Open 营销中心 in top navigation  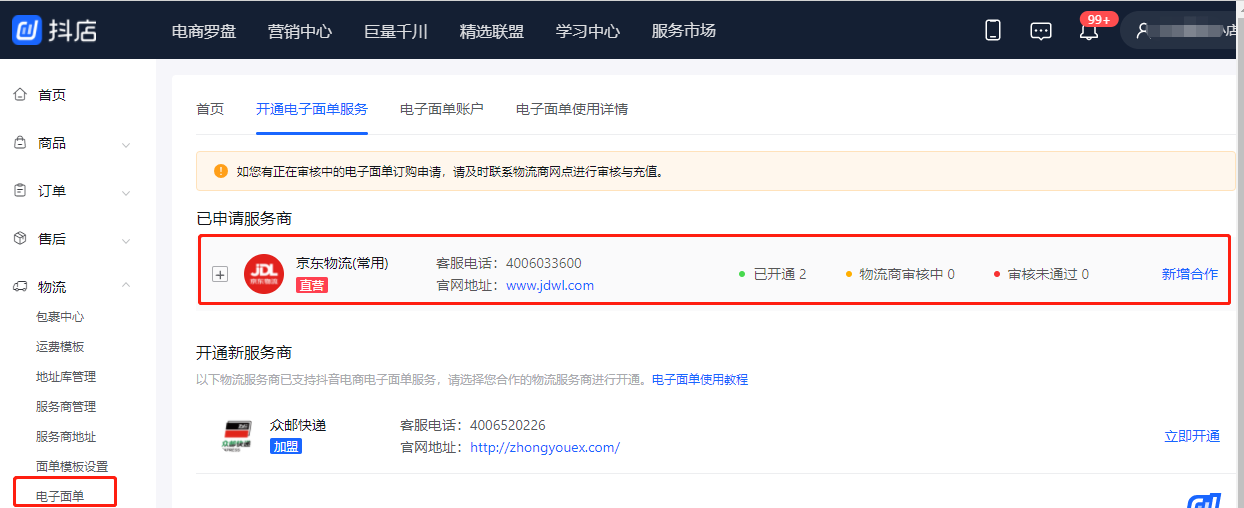click(300, 31)
